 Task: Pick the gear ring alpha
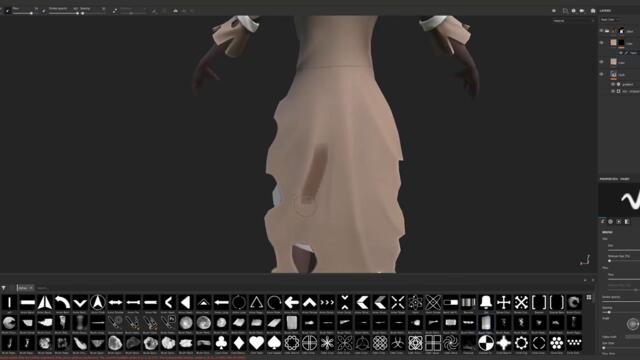(521, 343)
